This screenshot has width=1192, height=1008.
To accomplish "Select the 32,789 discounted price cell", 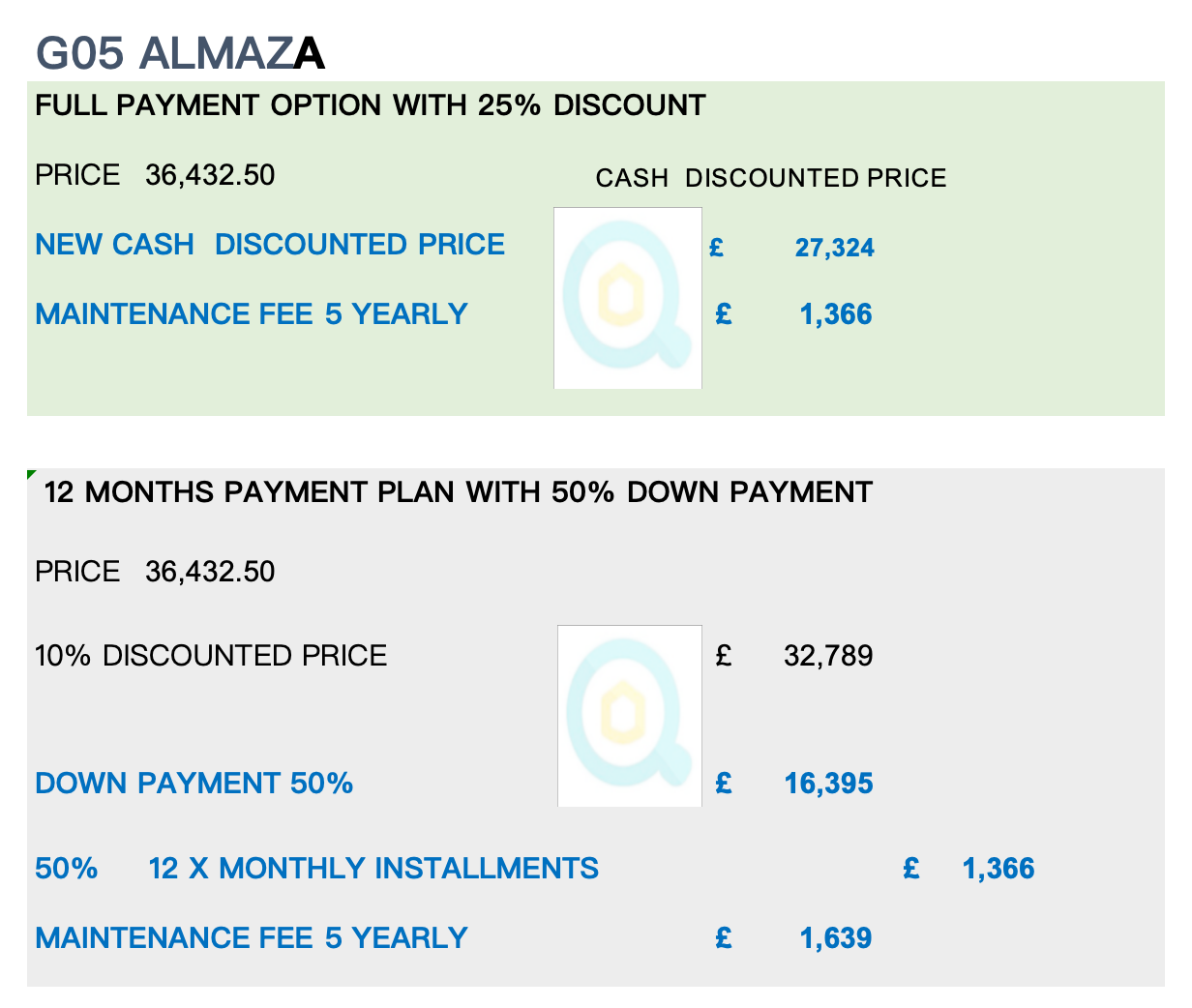I will click(x=828, y=656).
